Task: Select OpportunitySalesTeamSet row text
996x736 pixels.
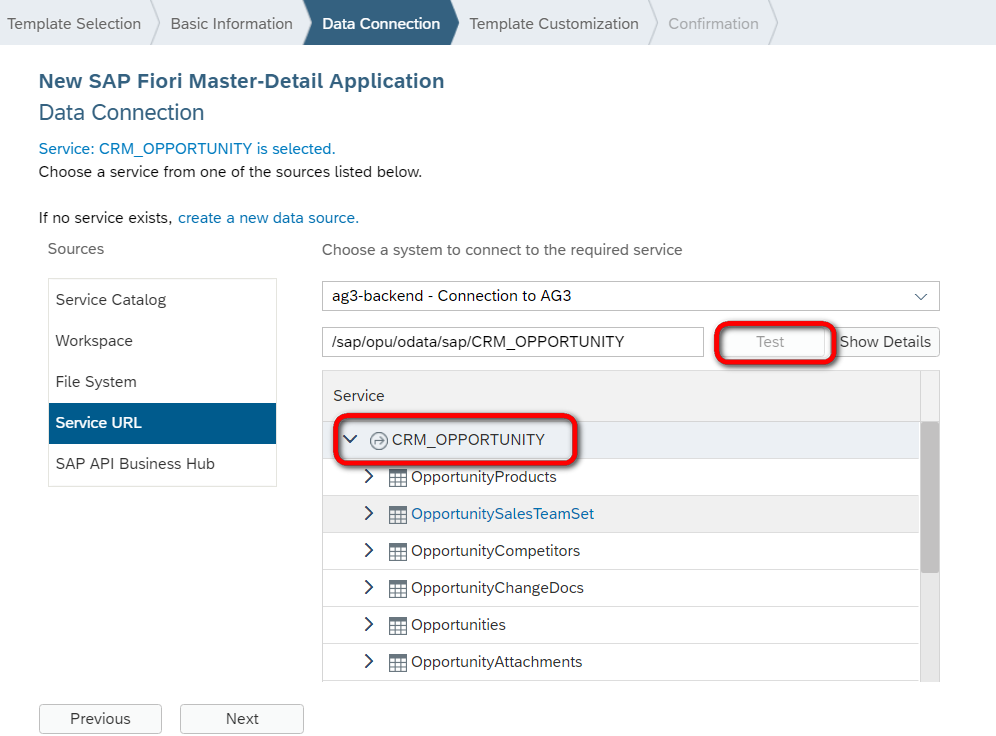Action: [502, 514]
